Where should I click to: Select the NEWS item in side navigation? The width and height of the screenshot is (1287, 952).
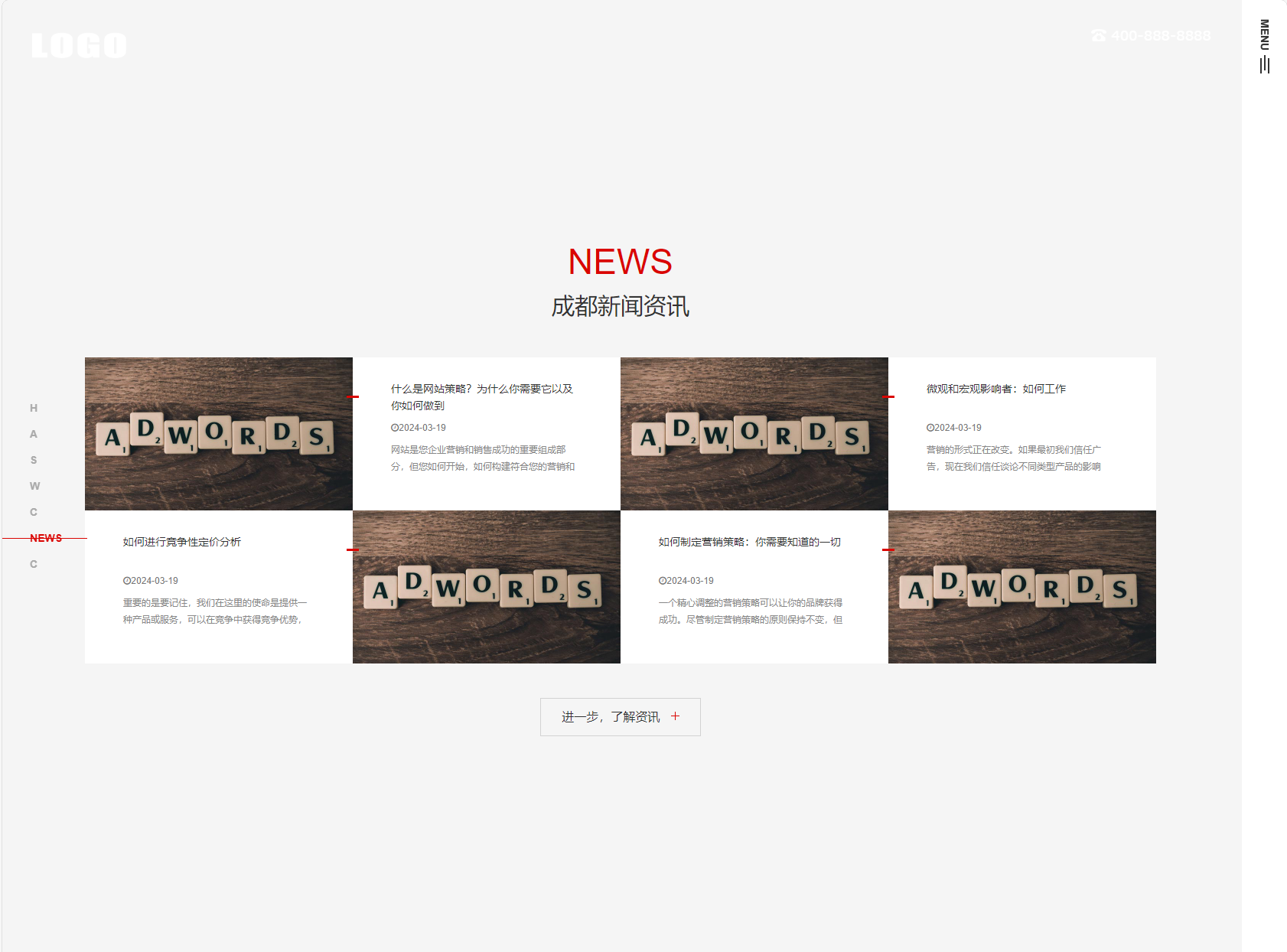46,538
